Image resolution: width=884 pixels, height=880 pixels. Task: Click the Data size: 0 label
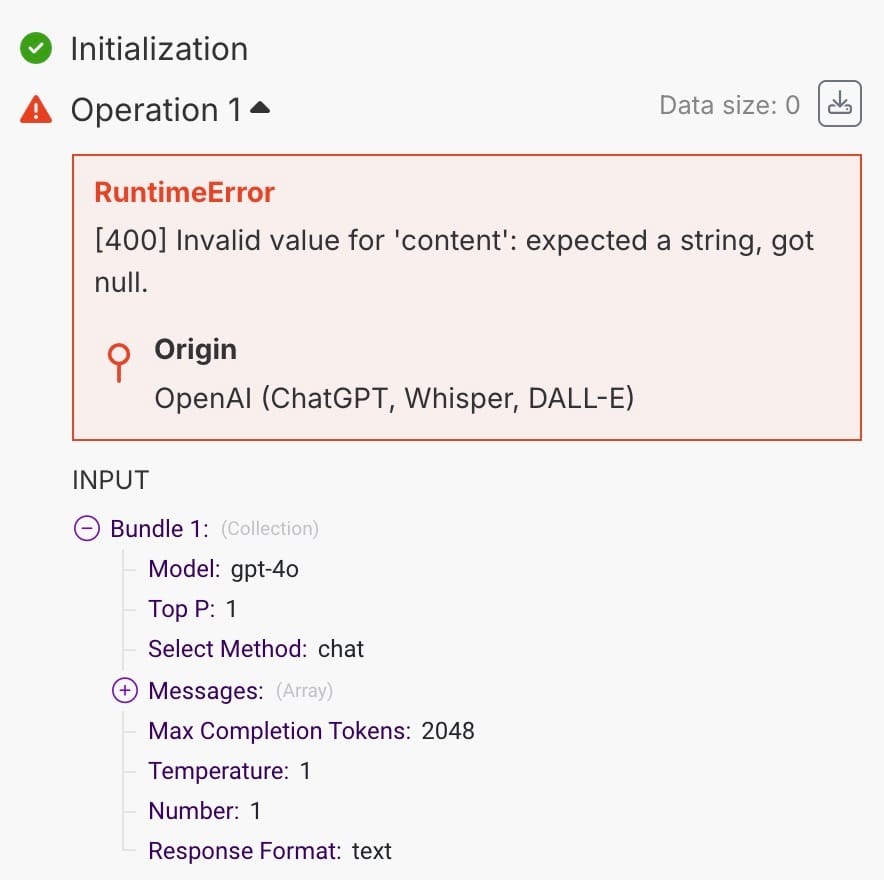[730, 105]
